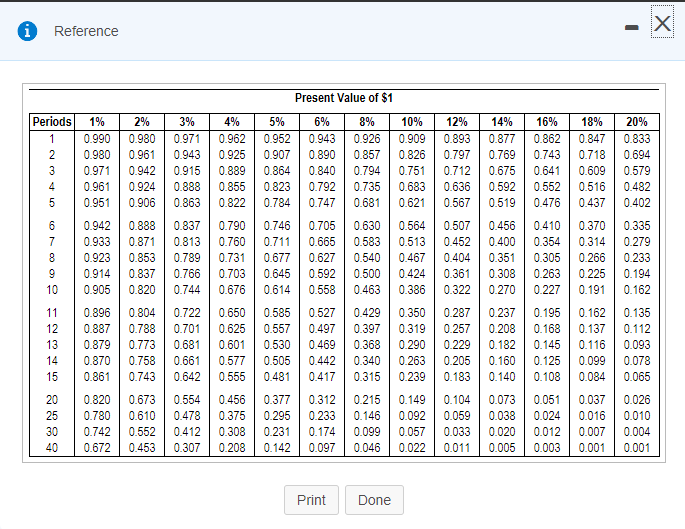Click the Reference dialog title text
Viewport: 685px width, 529px height.
86,31
